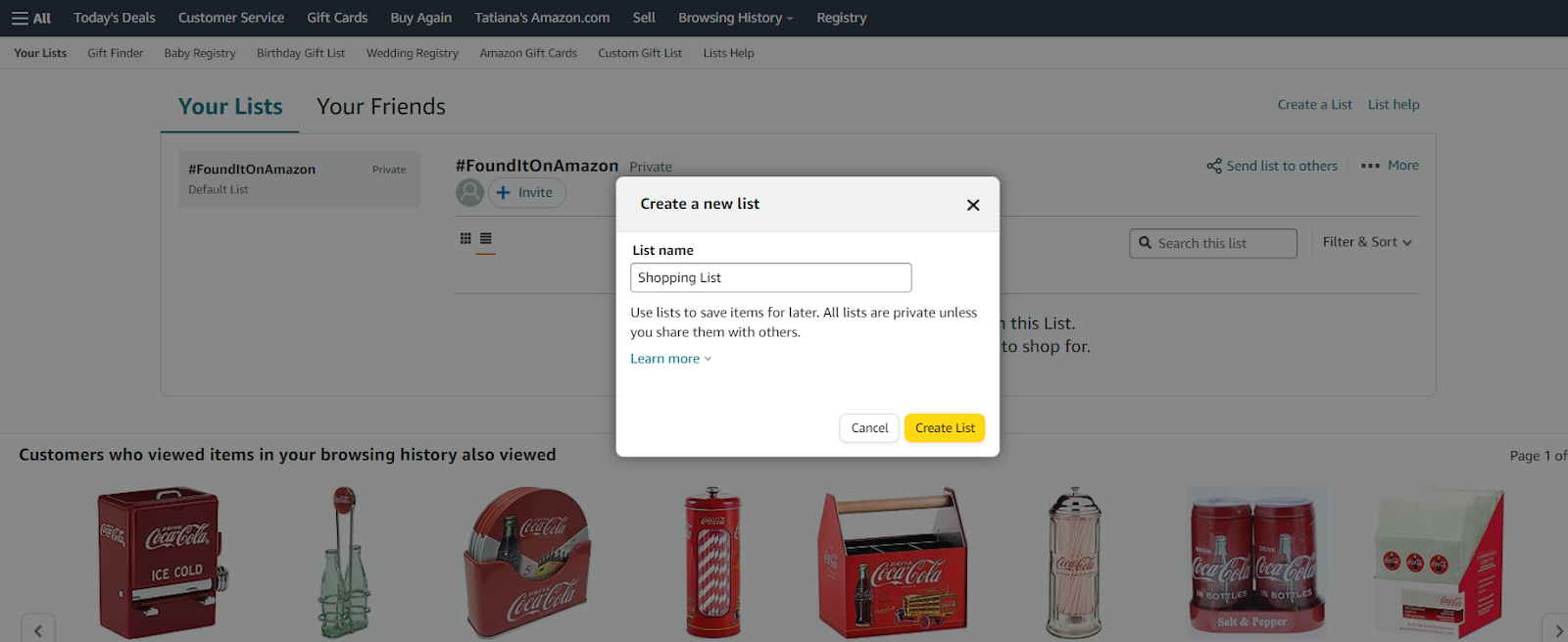
Task: Click inside the List name input field
Action: [770, 277]
